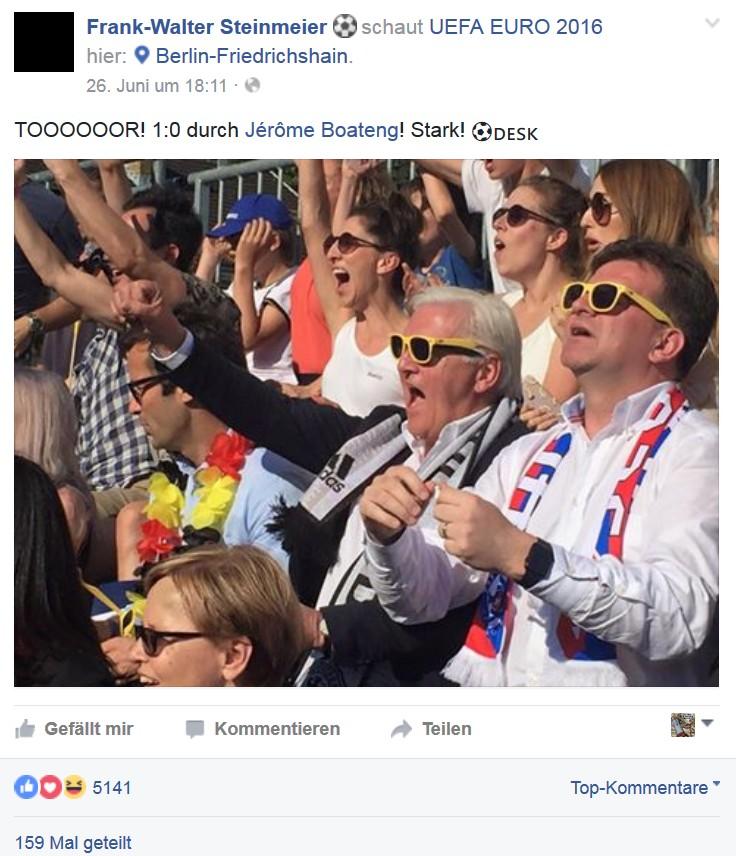Click the black profile picture thumbnail
The image size is (736, 856).
coord(44,42)
